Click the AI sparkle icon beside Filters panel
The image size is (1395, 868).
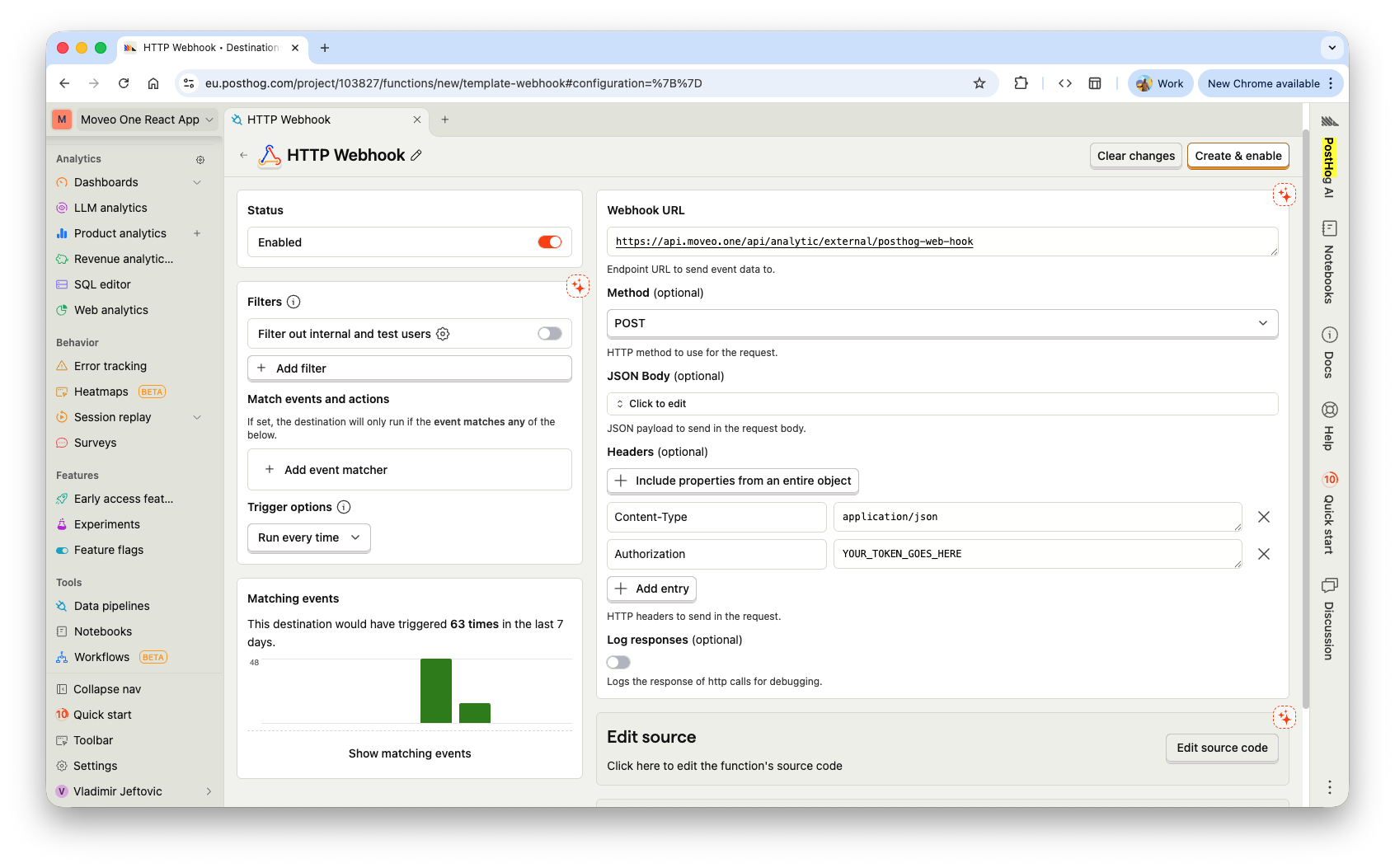click(x=578, y=286)
